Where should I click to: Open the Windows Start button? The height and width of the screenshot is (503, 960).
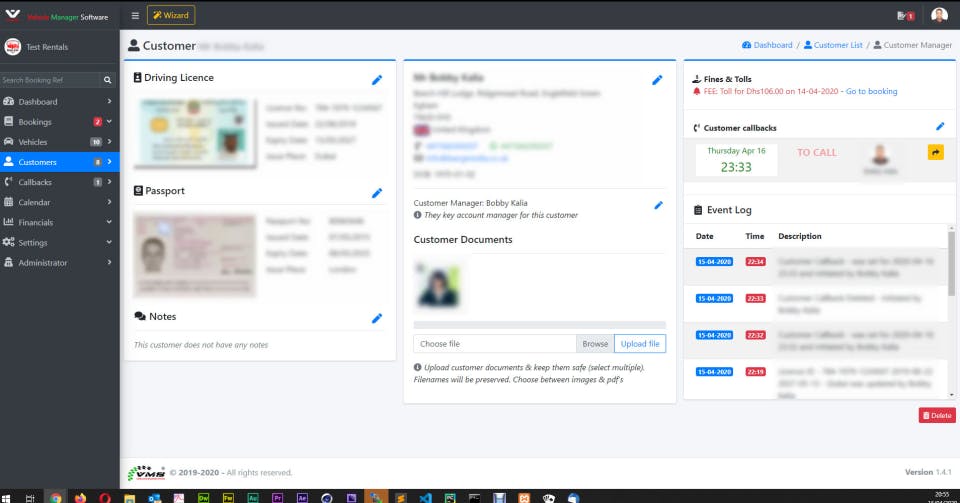[x=7, y=498]
